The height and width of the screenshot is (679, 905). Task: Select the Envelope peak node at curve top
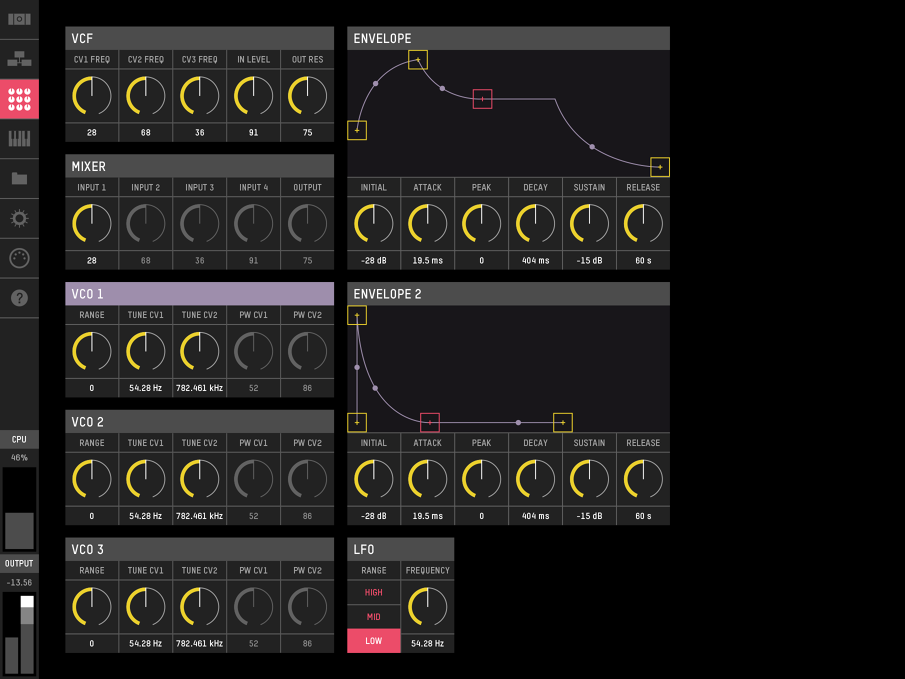tap(418, 60)
